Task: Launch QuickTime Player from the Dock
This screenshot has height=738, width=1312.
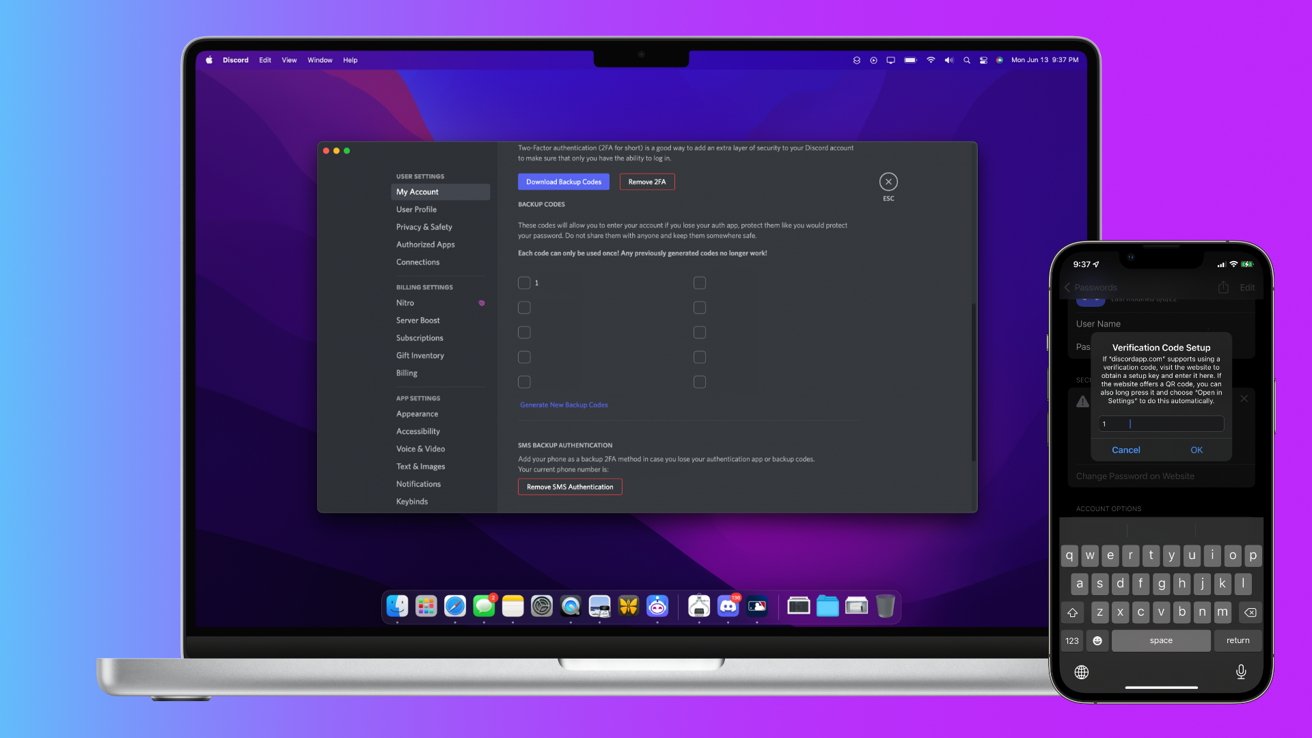Action: [x=571, y=606]
